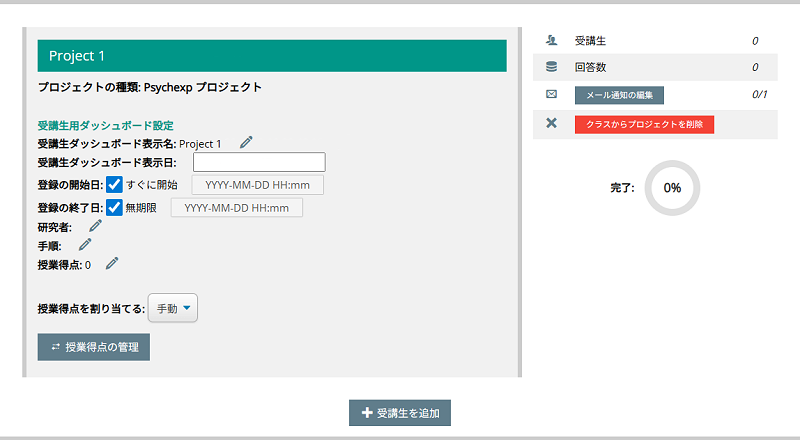Click the 登録の終了日 date field

pyautogui.click(x=237, y=208)
